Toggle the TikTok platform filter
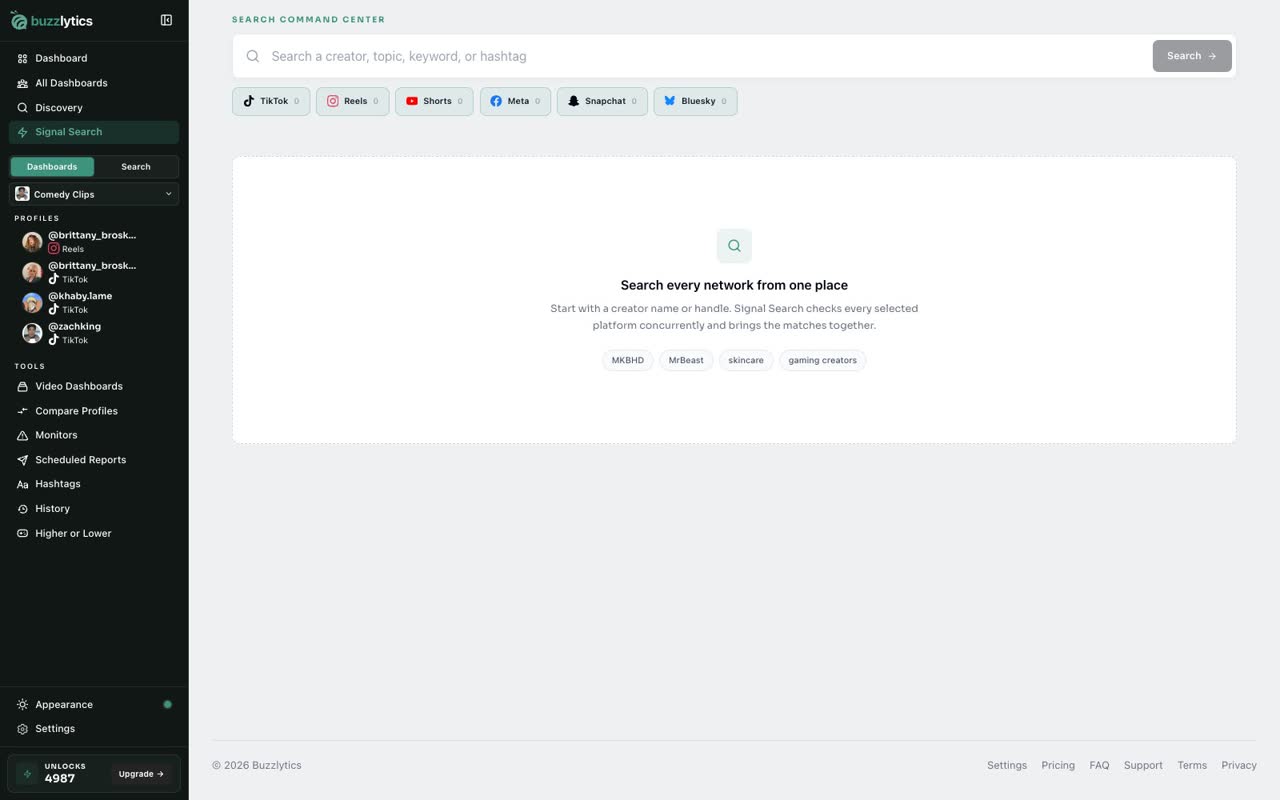Screen dimensions: 1280x800 click(x=271, y=101)
